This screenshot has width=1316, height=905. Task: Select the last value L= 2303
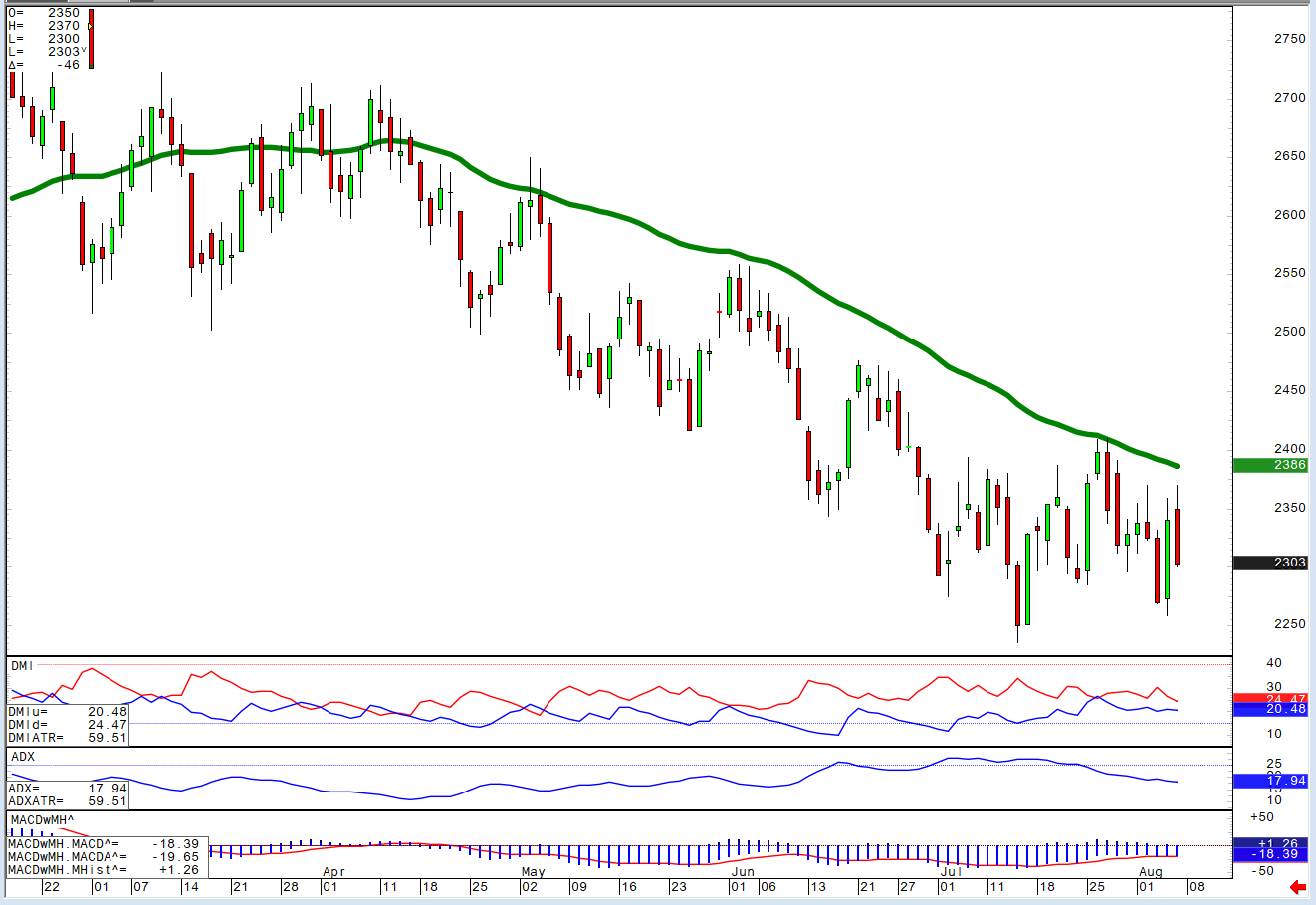(44, 52)
